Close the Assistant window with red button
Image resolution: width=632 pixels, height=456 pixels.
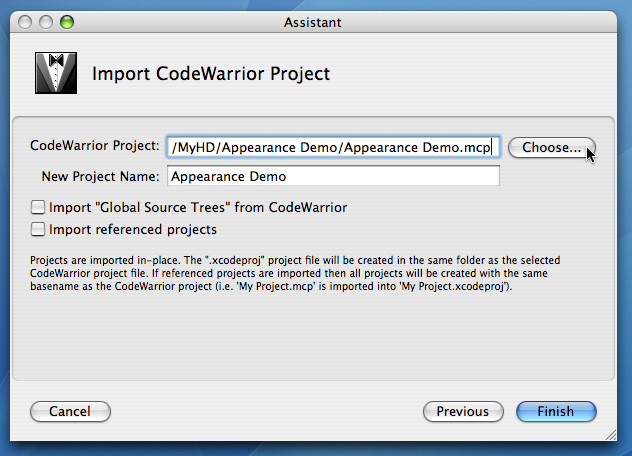click(26, 20)
